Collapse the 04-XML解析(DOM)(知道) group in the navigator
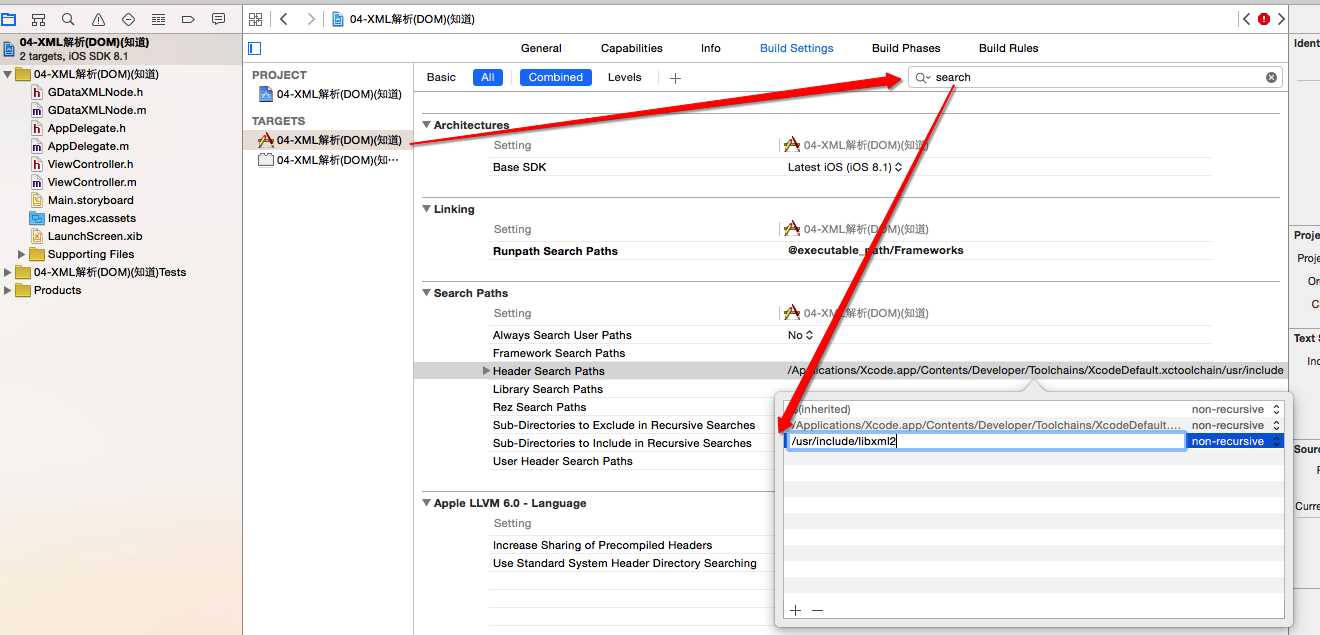1320x635 pixels. [8, 74]
